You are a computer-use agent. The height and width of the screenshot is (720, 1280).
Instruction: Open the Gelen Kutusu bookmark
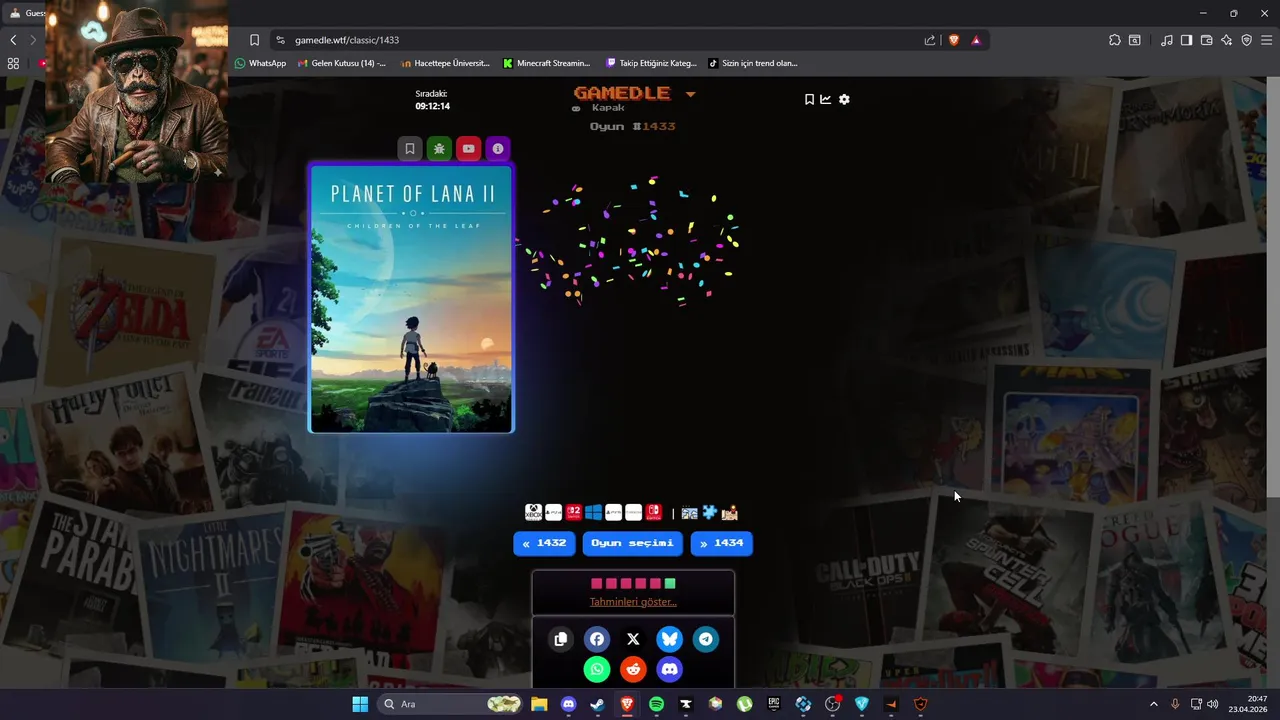pyautogui.click(x=342, y=63)
